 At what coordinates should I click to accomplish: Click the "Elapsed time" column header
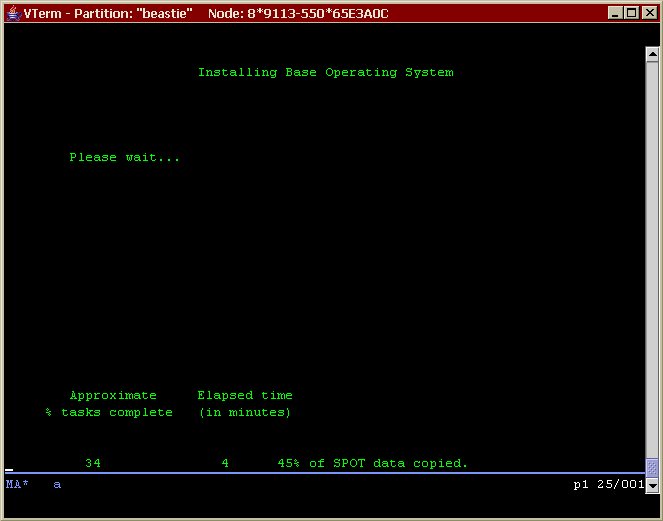click(x=245, y=396)
